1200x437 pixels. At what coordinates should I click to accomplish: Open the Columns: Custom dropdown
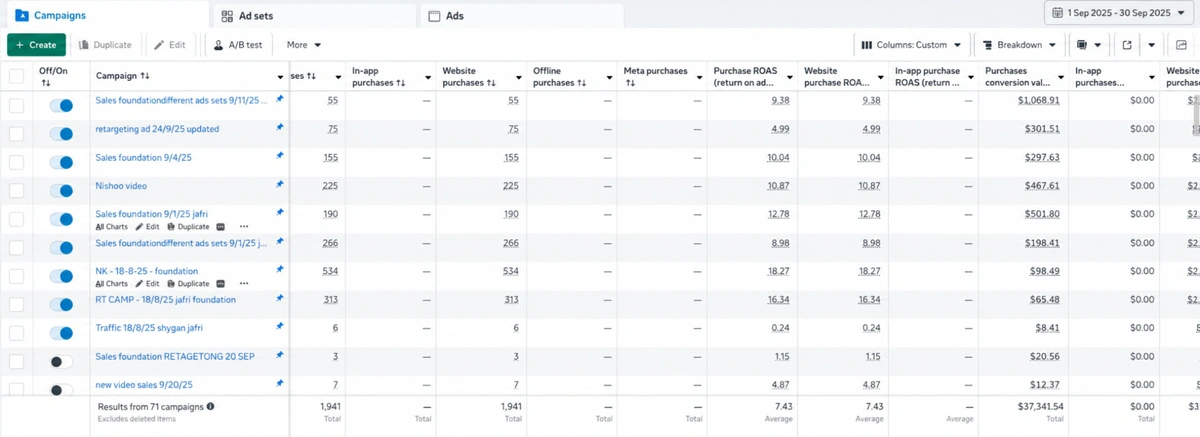click(x=911, y=45)
